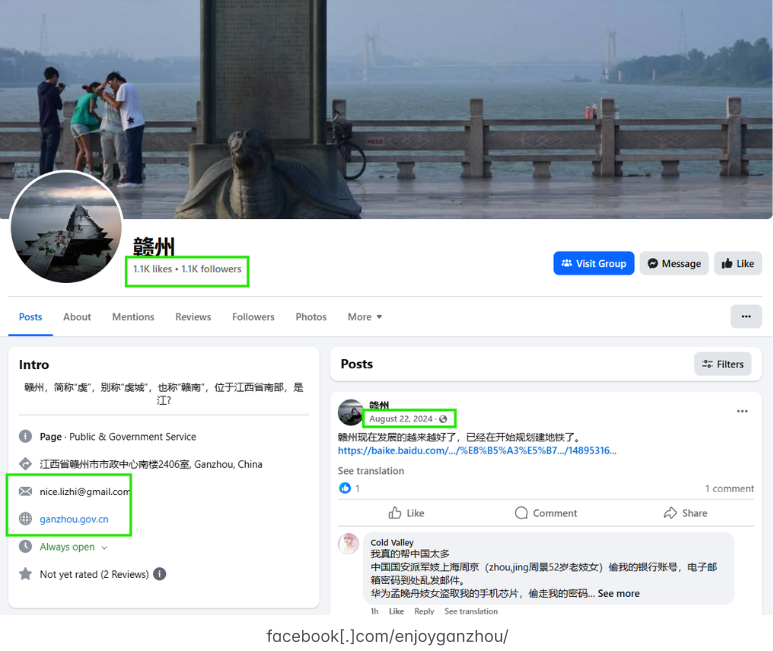Open the Photos tab
Image resolution: width=773 pixels, height=651 pixels.
click(311, 317)
